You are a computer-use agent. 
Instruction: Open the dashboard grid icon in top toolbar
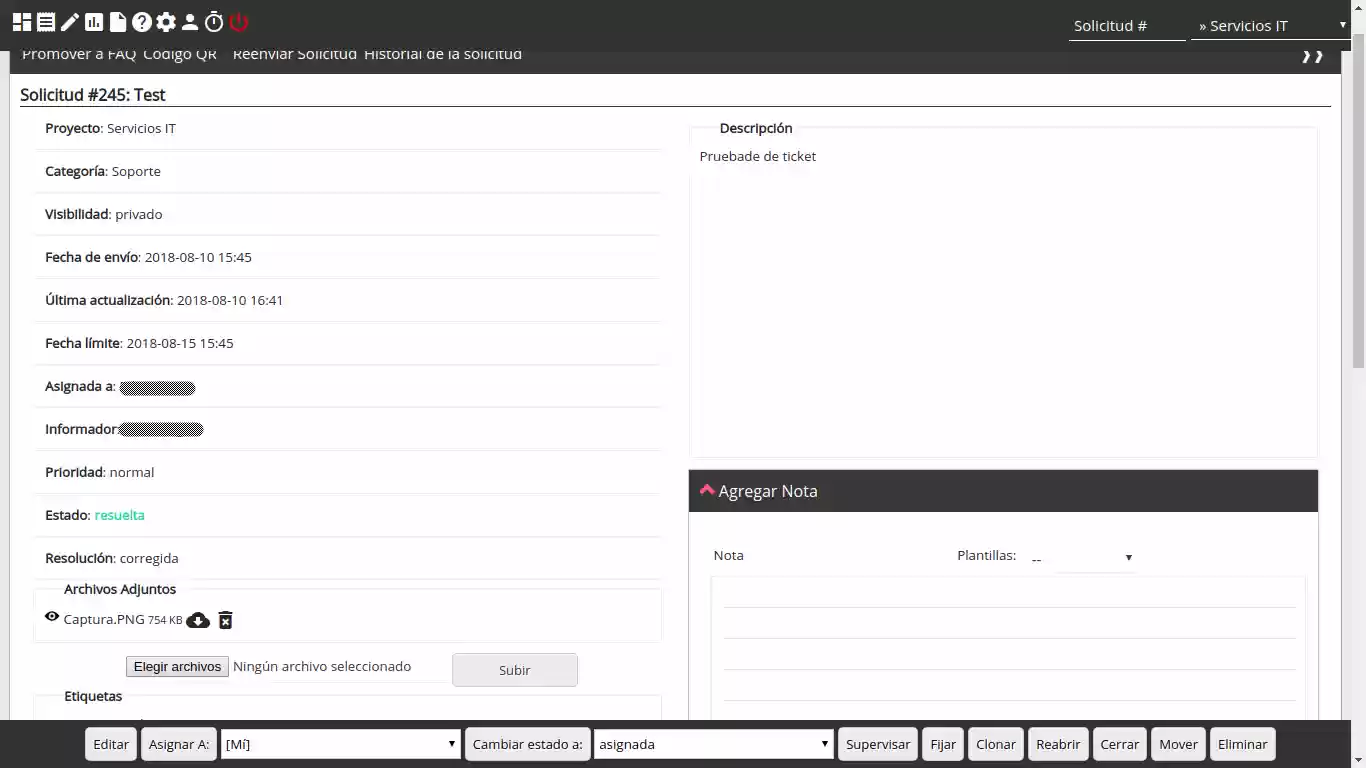tap(22, 20)
